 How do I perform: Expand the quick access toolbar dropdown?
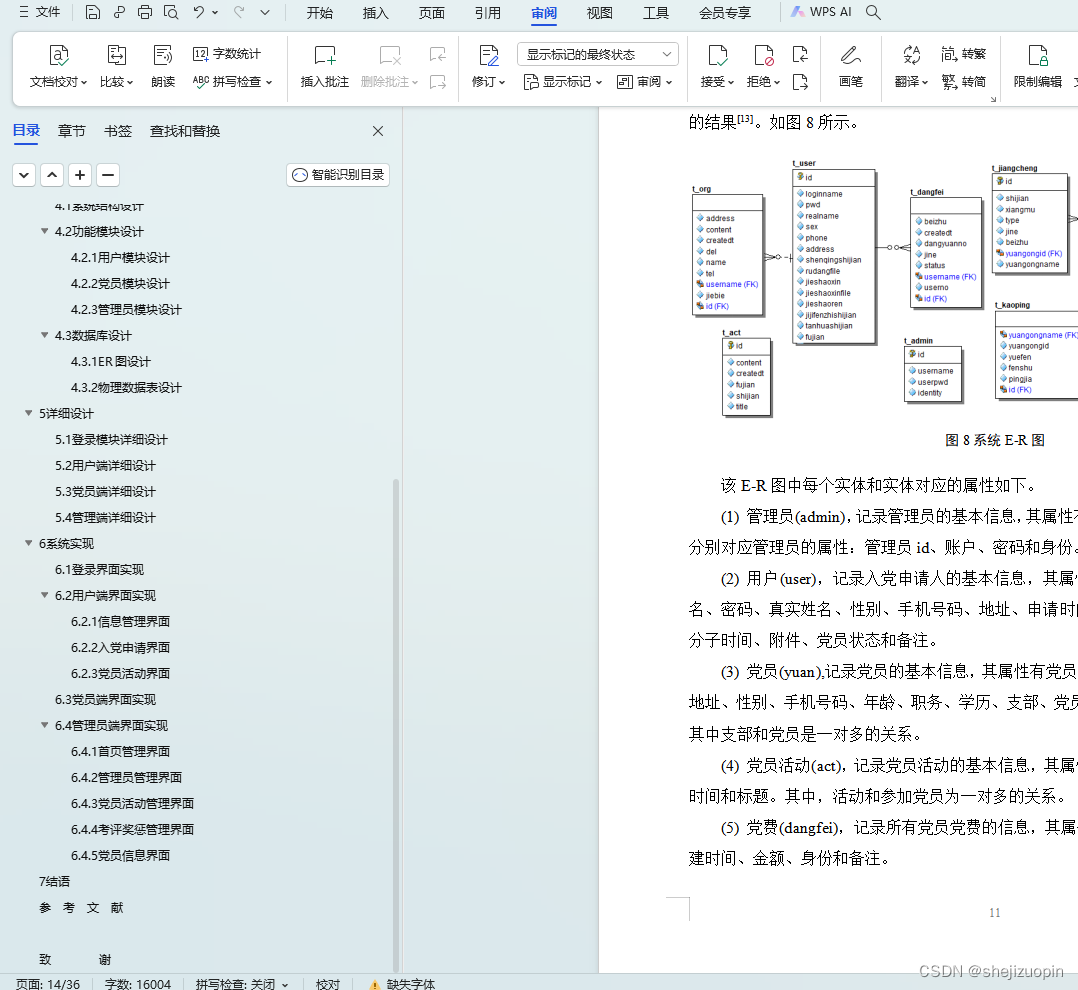(x=265, y=12)
